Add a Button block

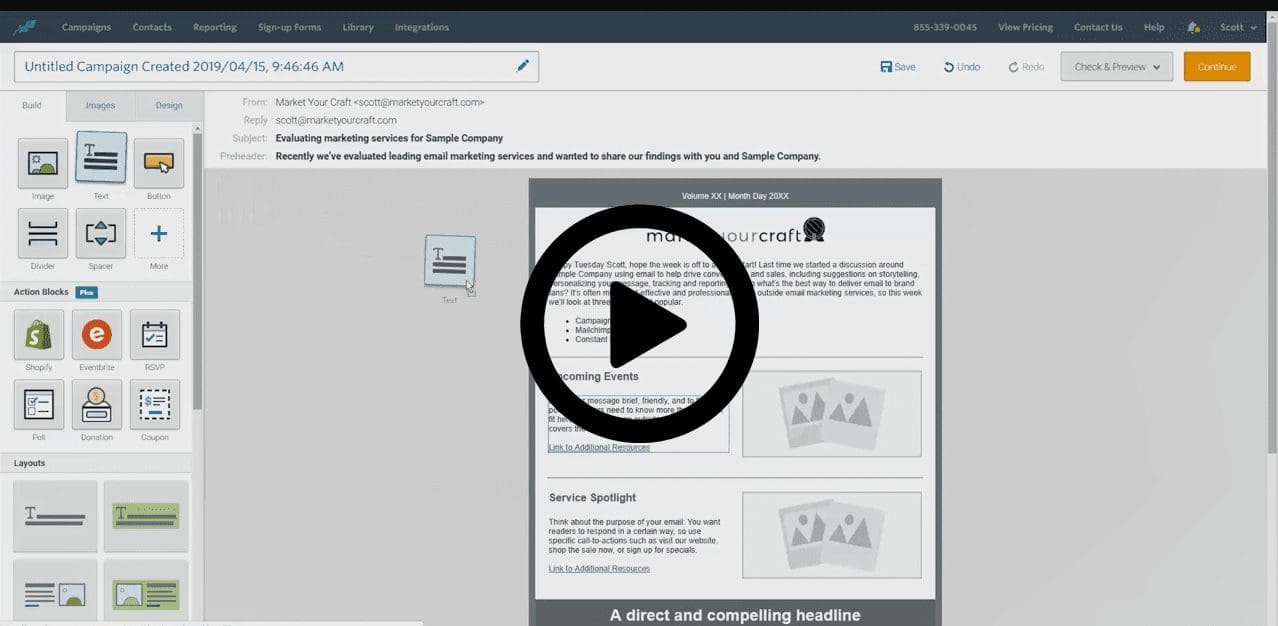click(158, 160)
